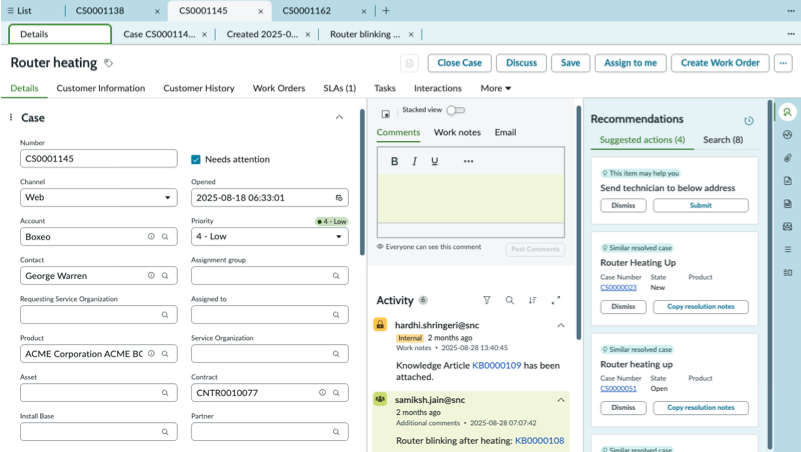This screenshot has height=452, width=801.
Task: Click the search icon in Activity
Action: (x=510, y=300)
